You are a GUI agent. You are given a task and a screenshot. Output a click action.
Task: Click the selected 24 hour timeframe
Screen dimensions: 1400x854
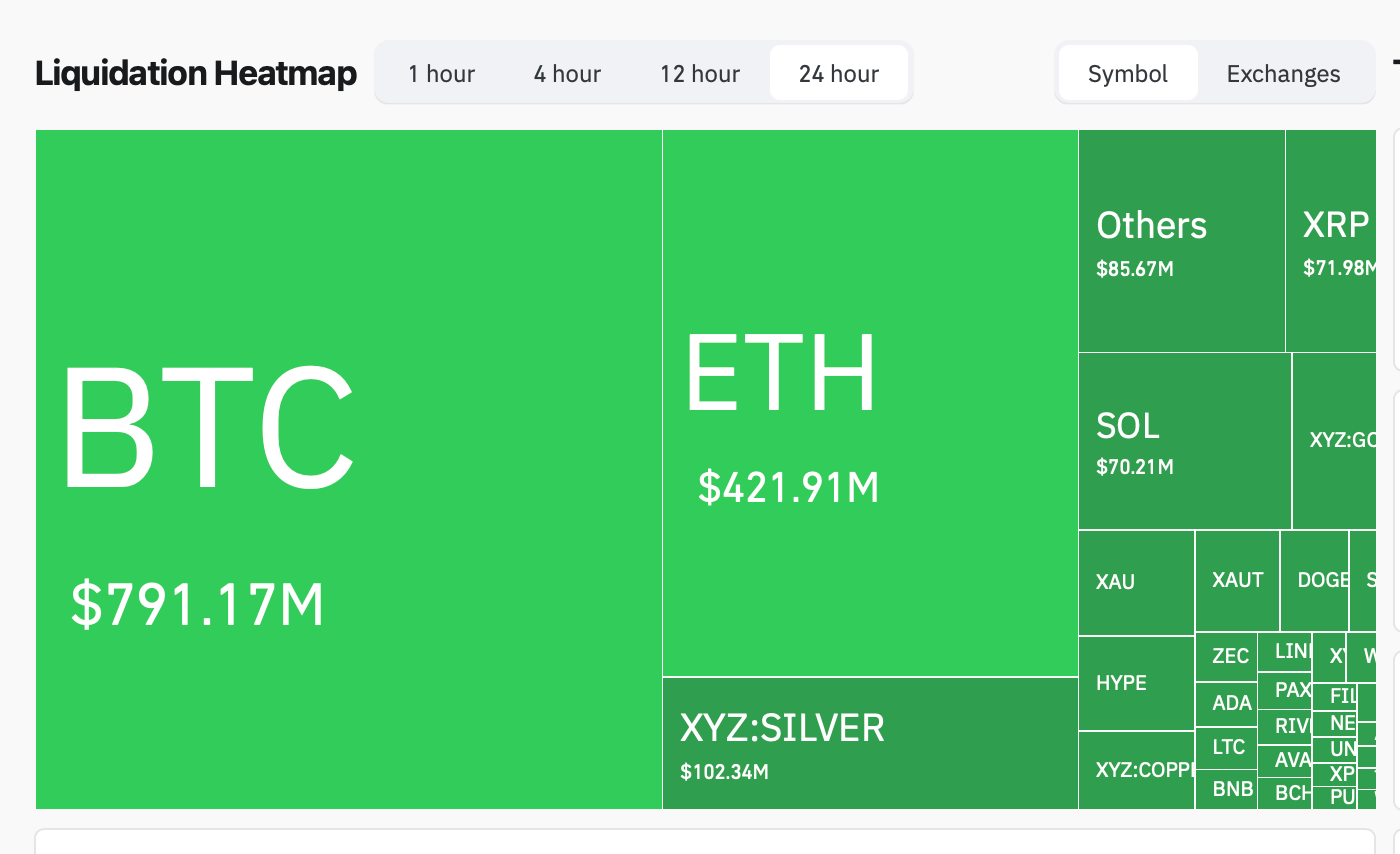tap(839, 73)
